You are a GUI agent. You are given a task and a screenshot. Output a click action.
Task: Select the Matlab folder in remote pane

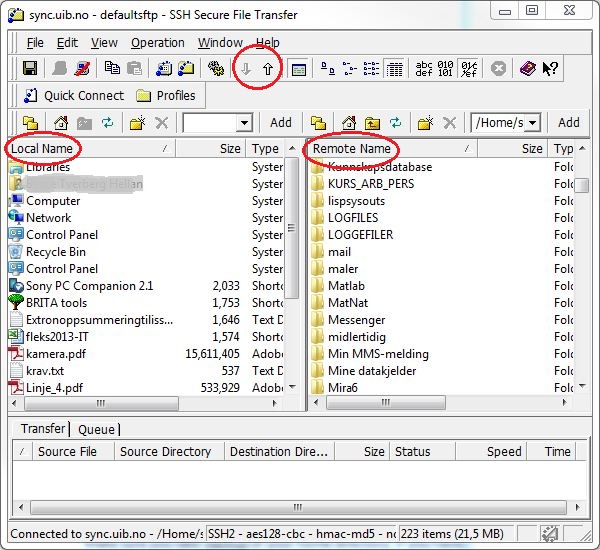348,286
